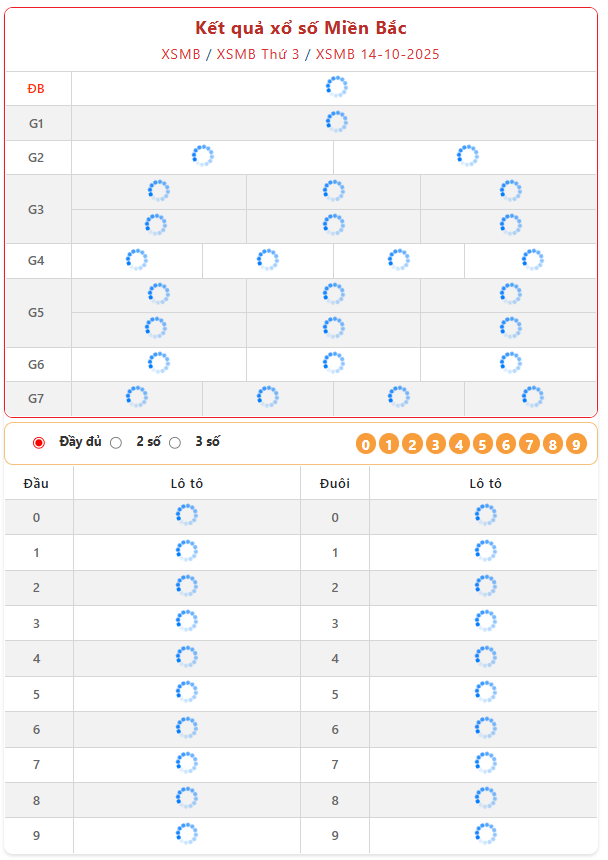Viewport: 608px width, 860px height.
Task: Click the orange number 9 circle
Action: [x=576, y=444]
